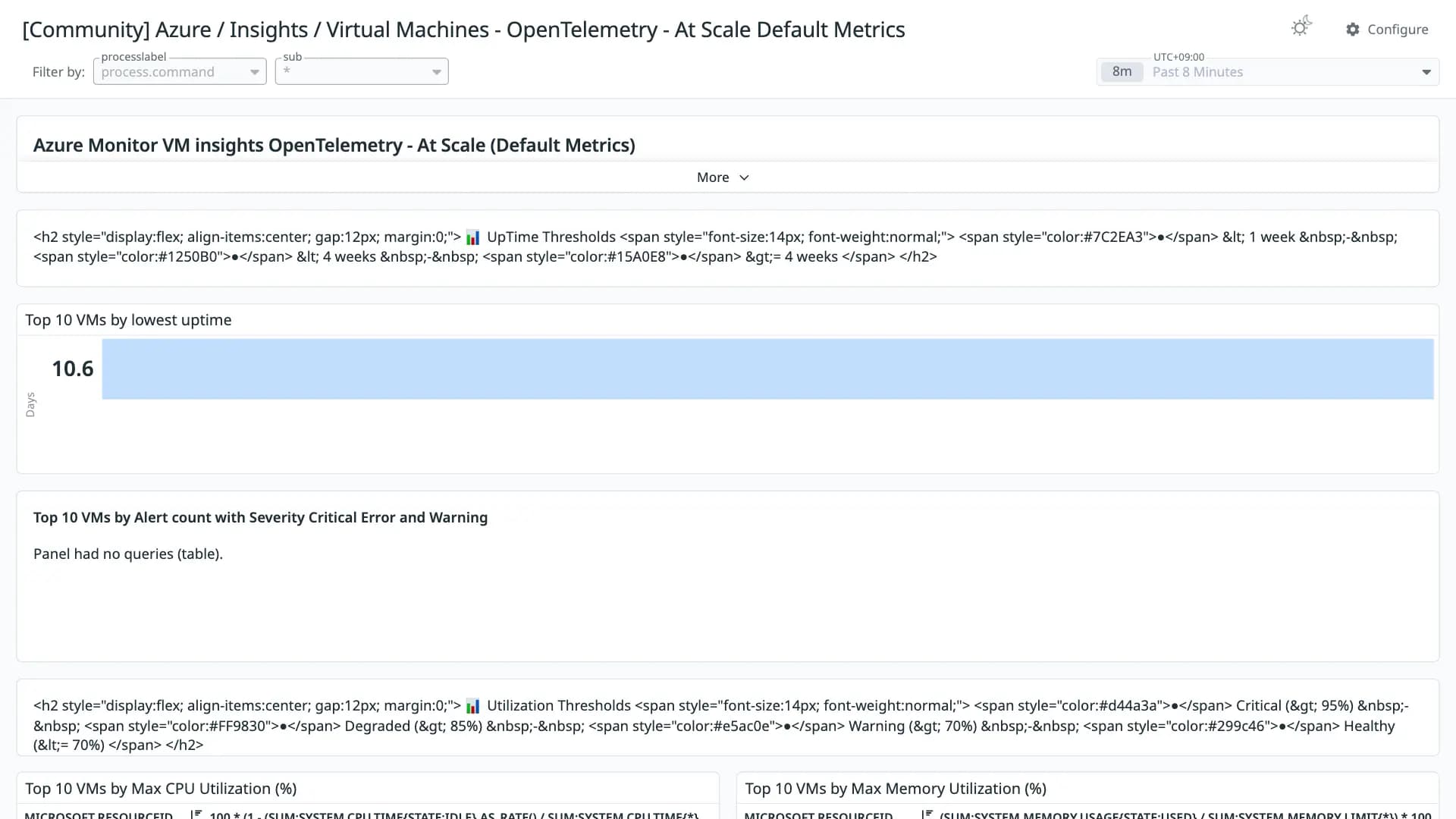The width and height of the screenshot is (1456, 819).
Task: Expand the More section chevron
Action: tap(744, 177)
